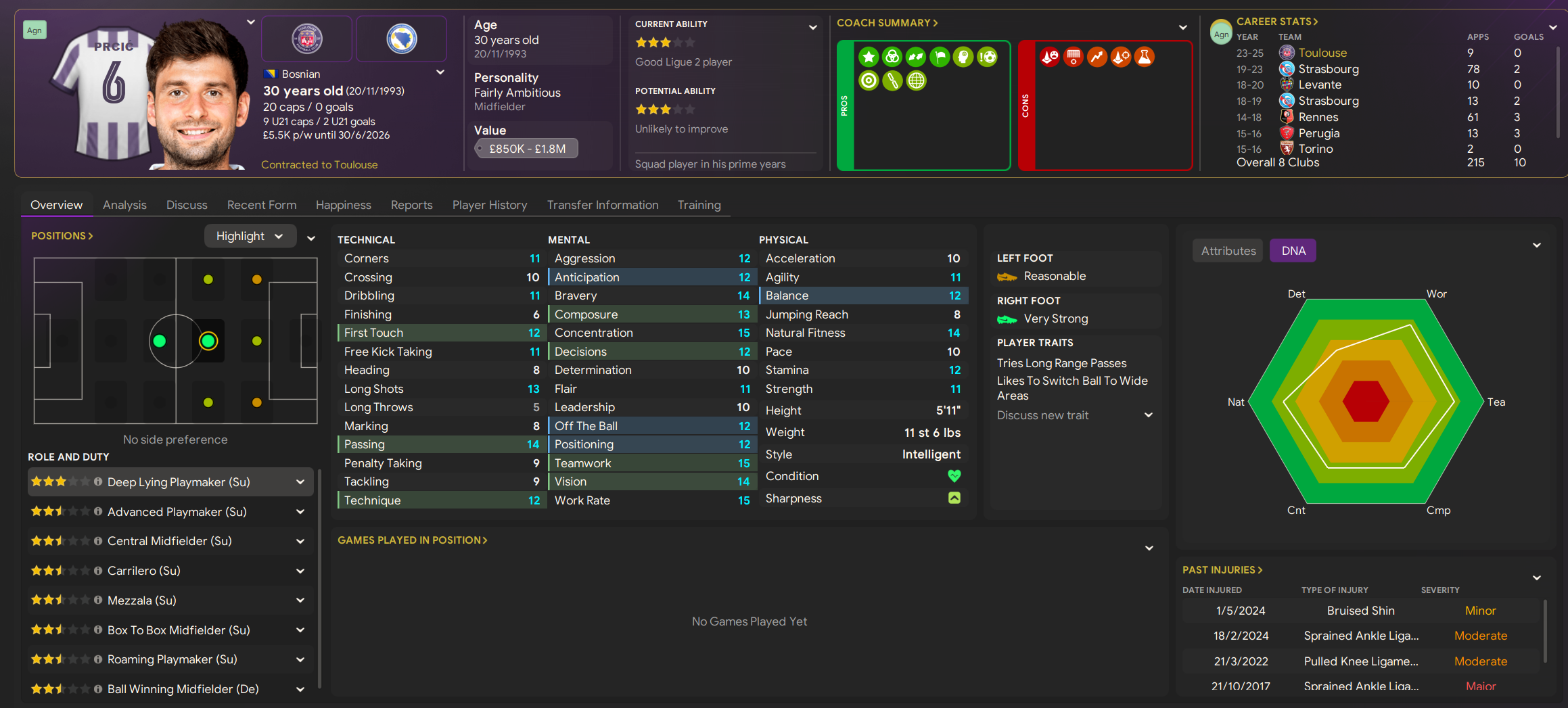
Task: Click the Toulouse club badge
Action: [x=306, y=39]
